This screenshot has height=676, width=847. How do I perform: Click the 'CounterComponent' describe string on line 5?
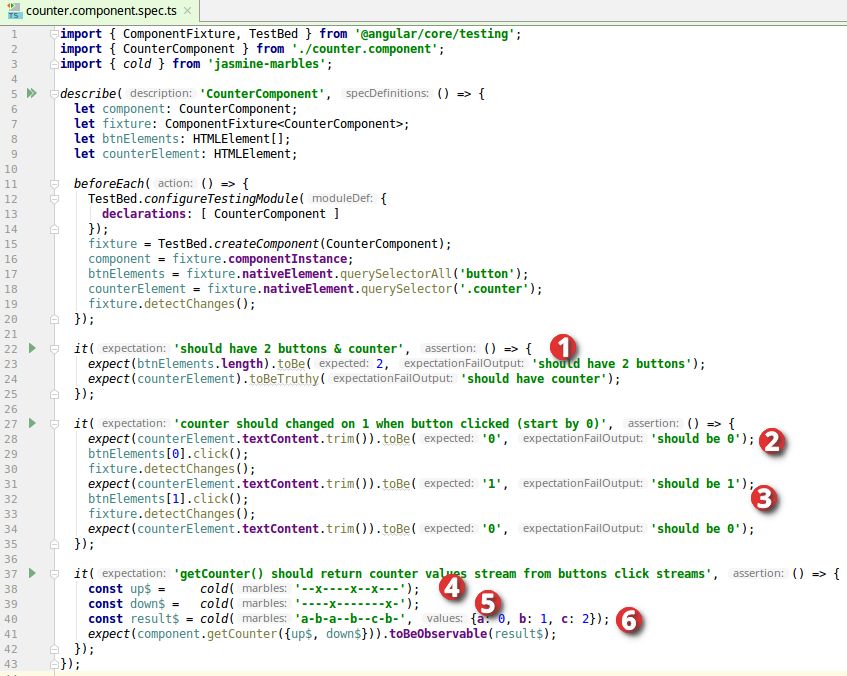(262, 93)
